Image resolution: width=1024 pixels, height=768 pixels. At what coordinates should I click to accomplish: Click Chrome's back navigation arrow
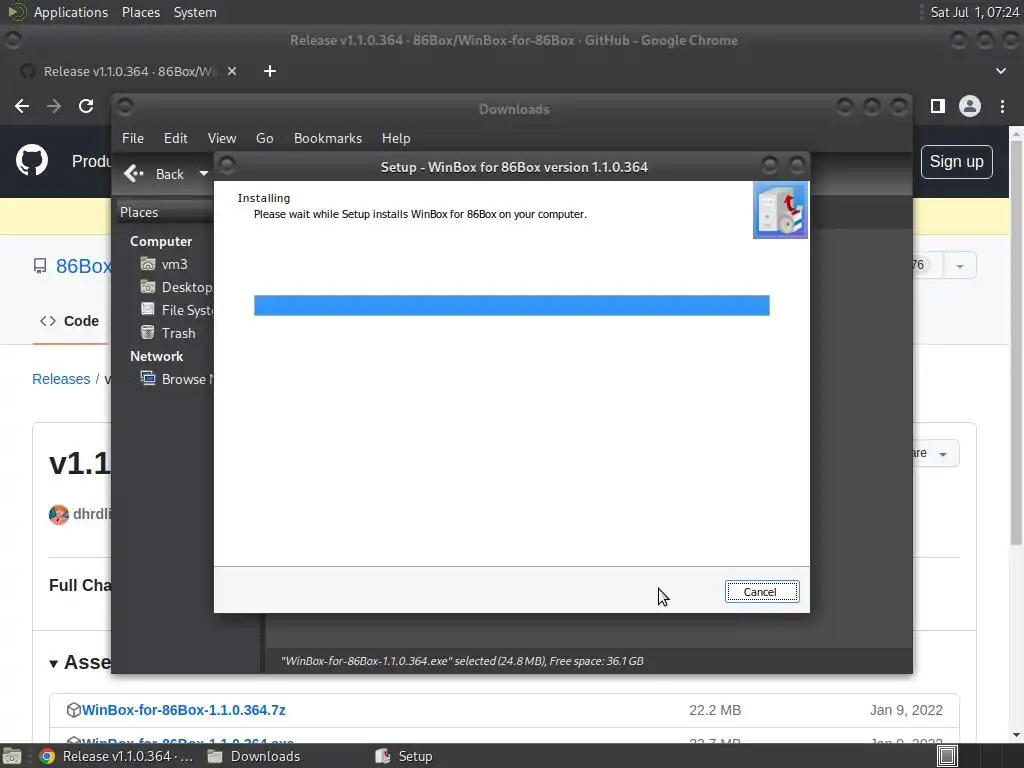point(22,106)
